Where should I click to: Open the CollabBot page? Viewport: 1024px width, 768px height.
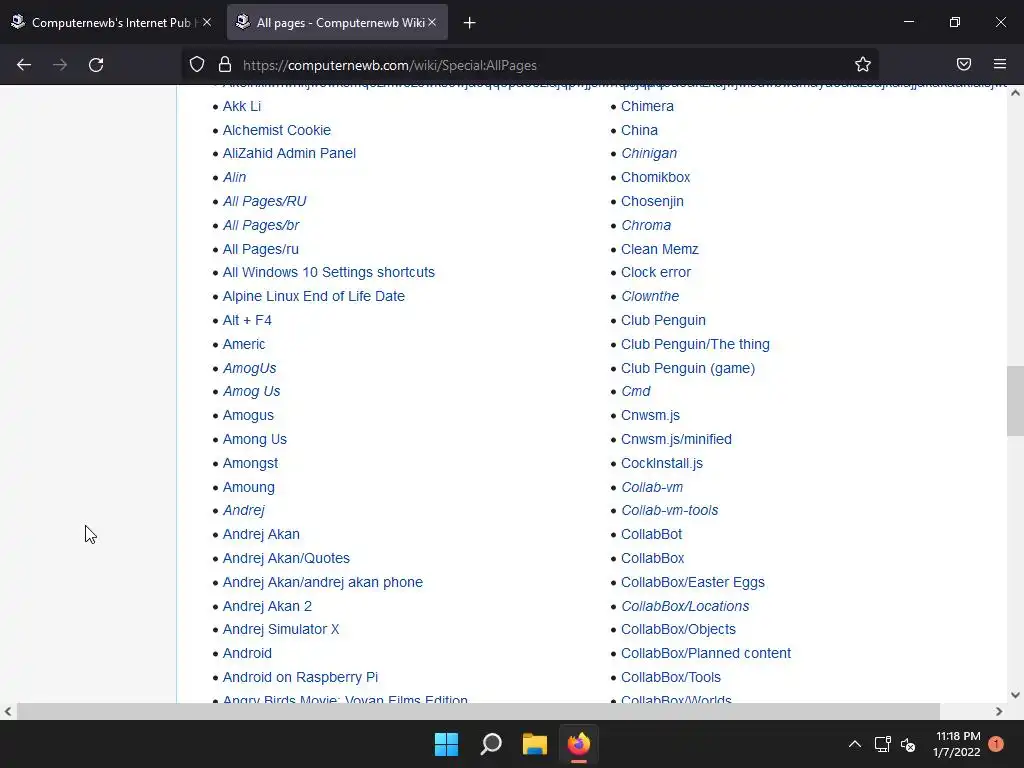pos(652,534)
